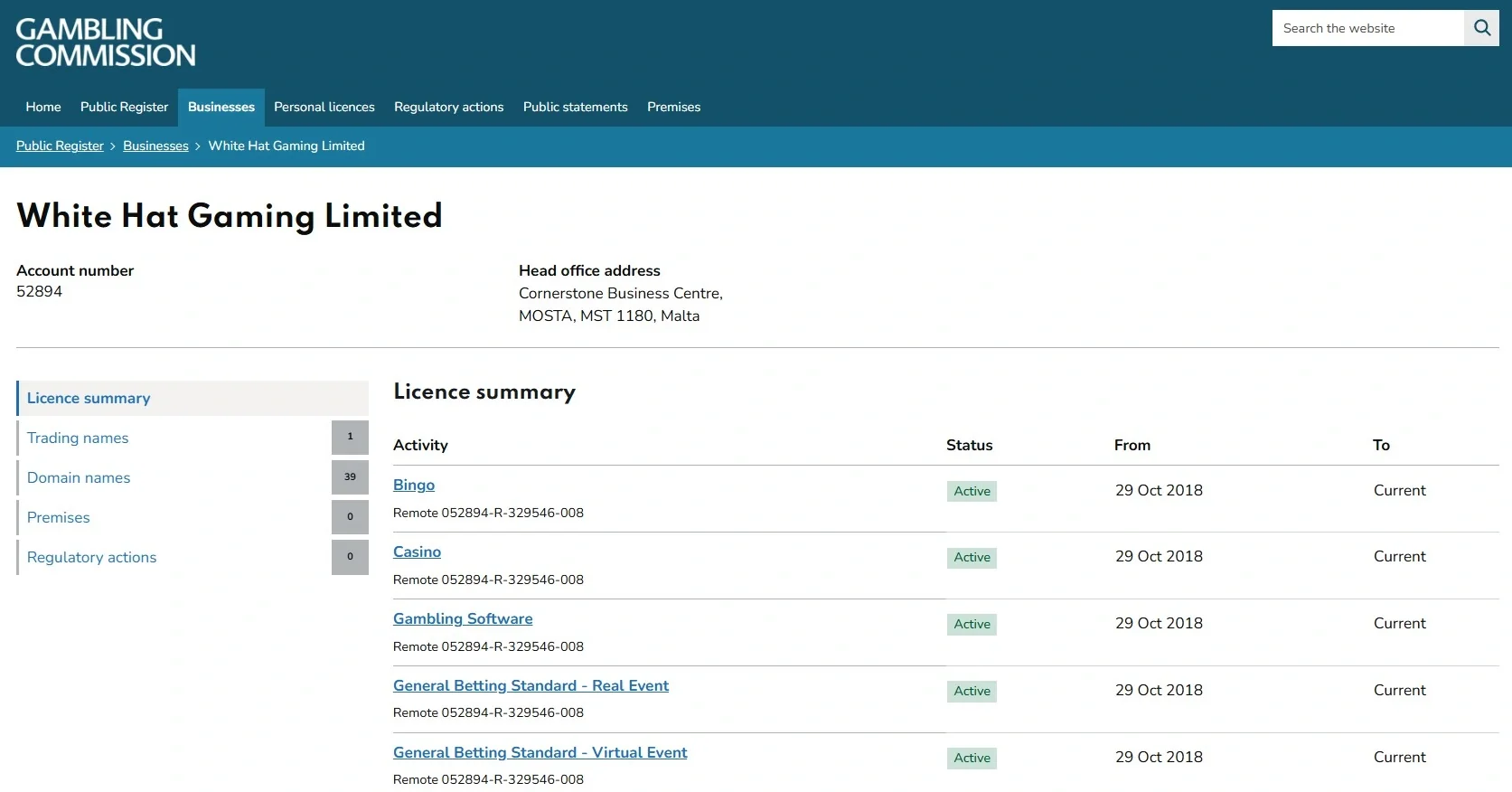The image size is (1512, 792).
Task: Click the White Hat Gaming Limited heading
Action: click(230, 216)
